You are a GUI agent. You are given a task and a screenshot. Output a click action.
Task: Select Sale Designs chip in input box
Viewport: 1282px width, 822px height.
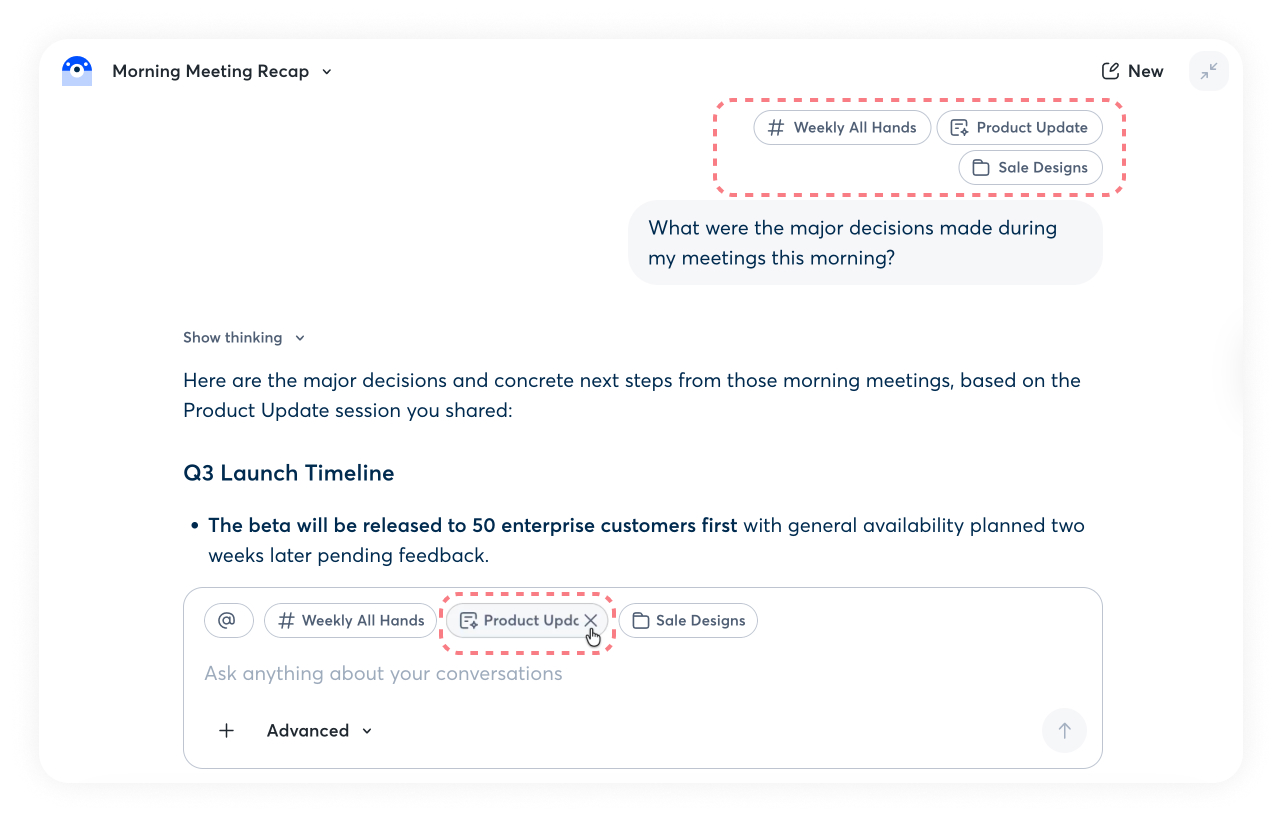[x=688, y=621]
